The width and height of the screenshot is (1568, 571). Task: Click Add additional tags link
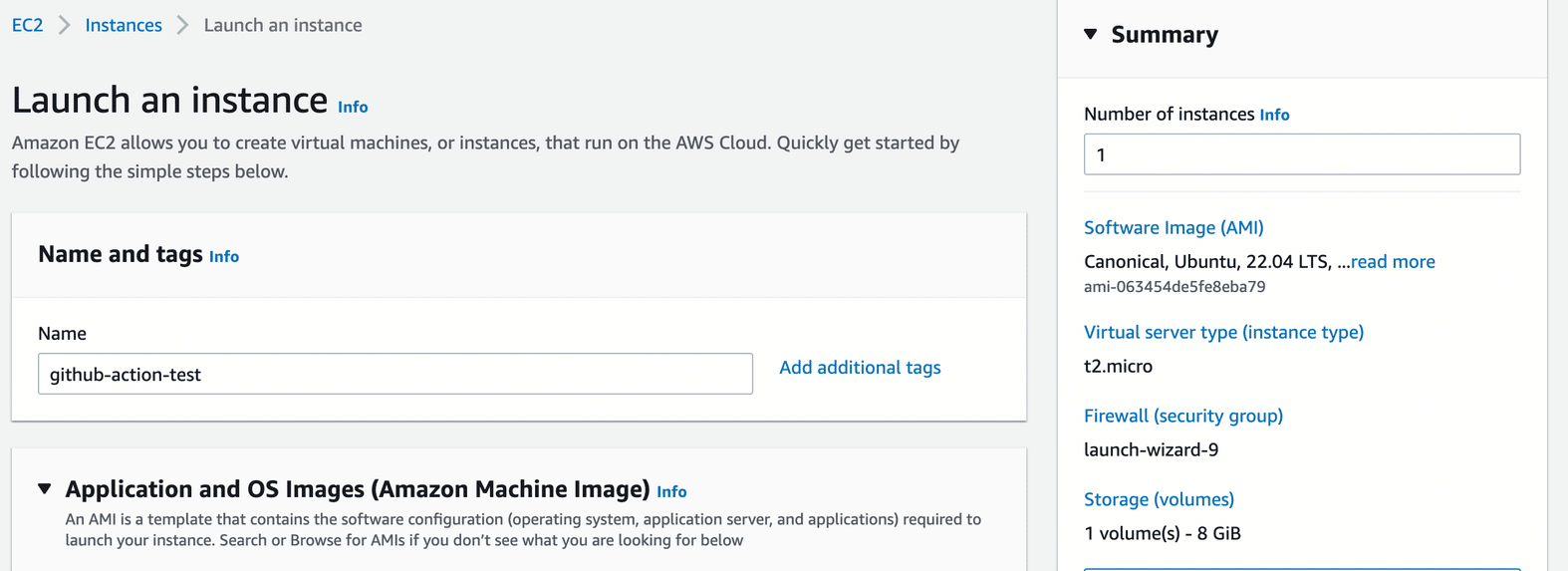coord(860,368)
